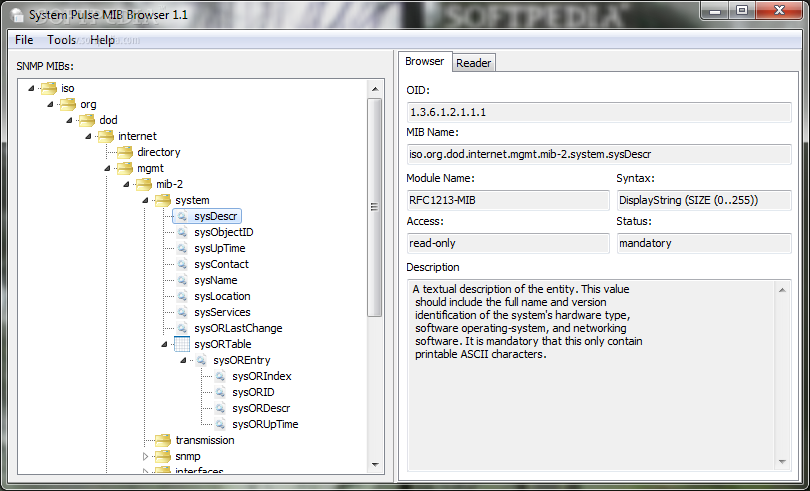
Task: Minimize the MIB Browser window
Action: click(x=715, y=11)
